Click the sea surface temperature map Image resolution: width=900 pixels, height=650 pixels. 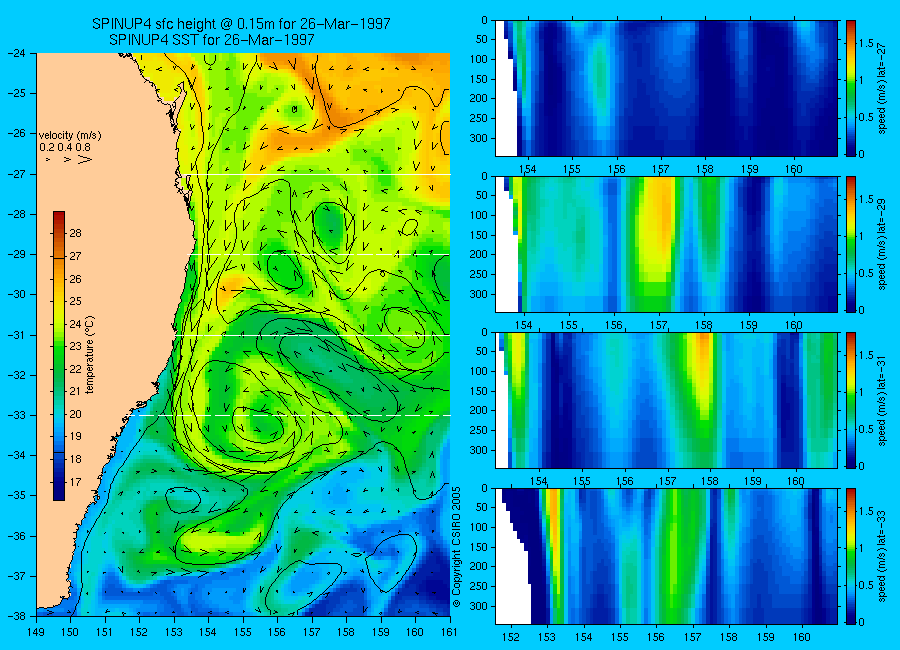243,334
